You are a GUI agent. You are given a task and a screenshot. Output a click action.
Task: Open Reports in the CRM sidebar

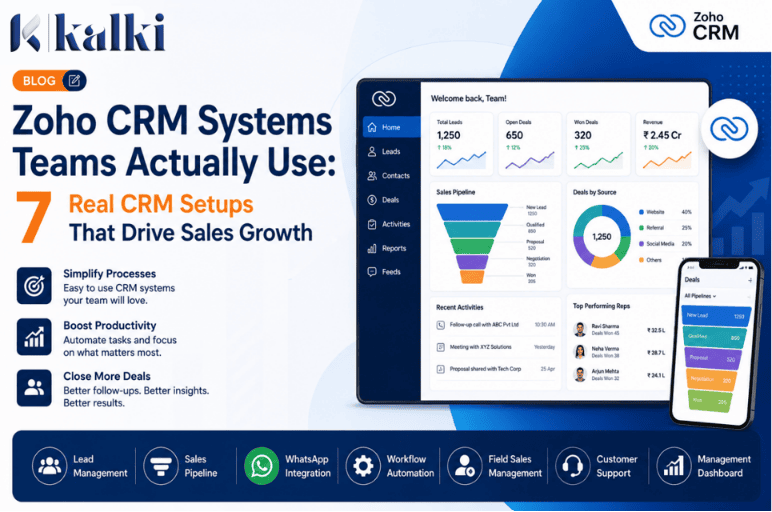tap(391, 248)
